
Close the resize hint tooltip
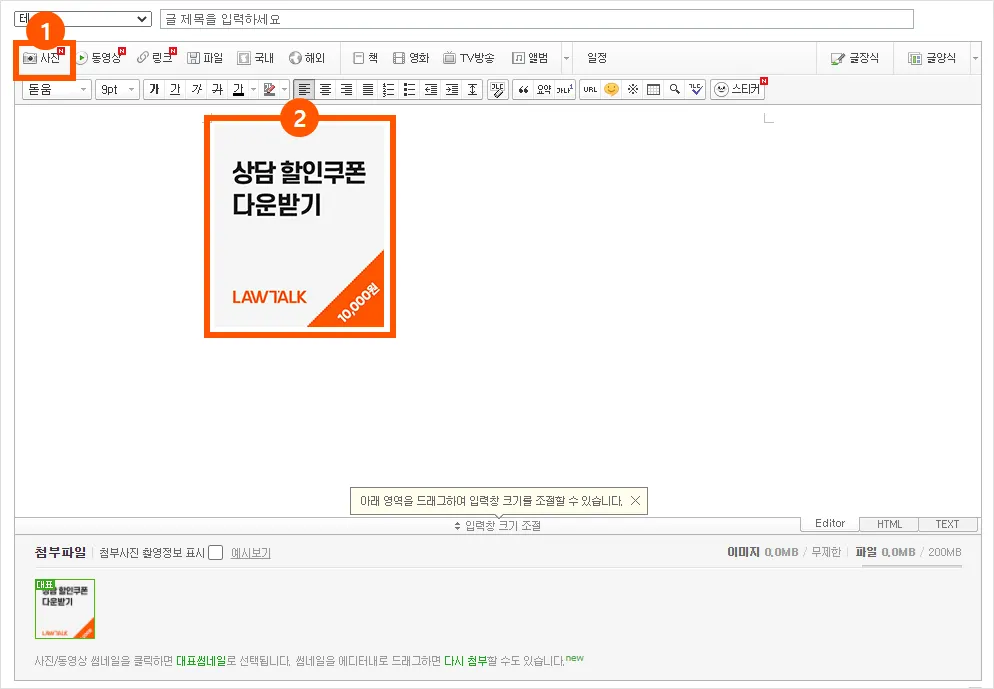point(635,501)
